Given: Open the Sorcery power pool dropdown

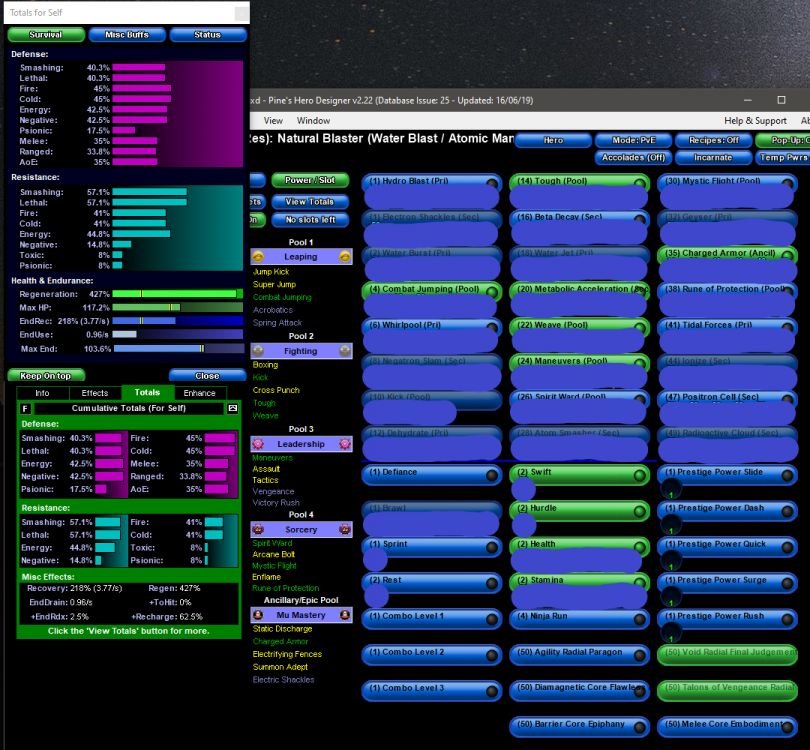Looking at the screenshot, I should tap(301, 529).
